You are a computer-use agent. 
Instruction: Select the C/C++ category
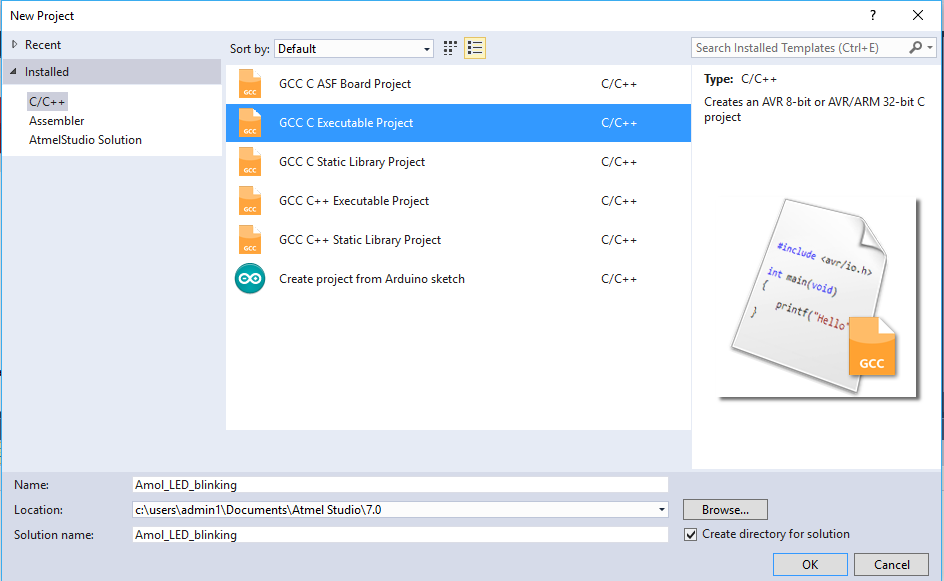click(47, 102)
